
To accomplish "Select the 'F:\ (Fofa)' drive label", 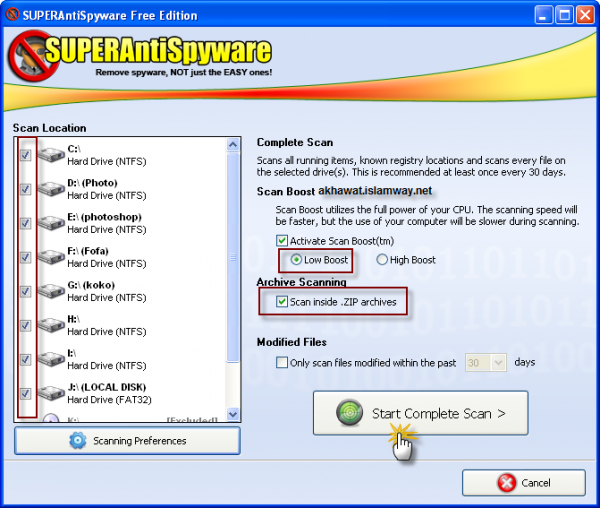I will pos(88,251).
